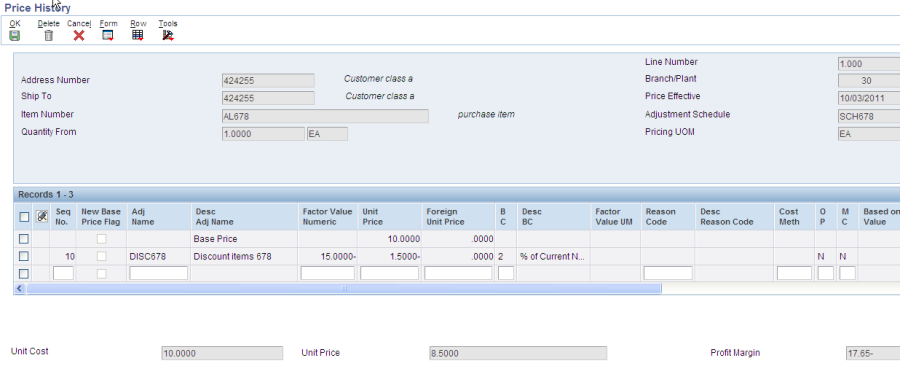
Task: Click the Cost Meth column header
Action: (x=794, y=217)
